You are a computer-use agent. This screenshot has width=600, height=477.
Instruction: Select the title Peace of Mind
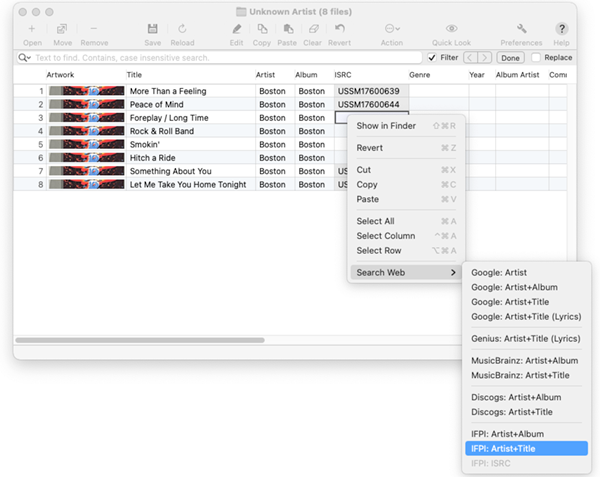[157, 104]
